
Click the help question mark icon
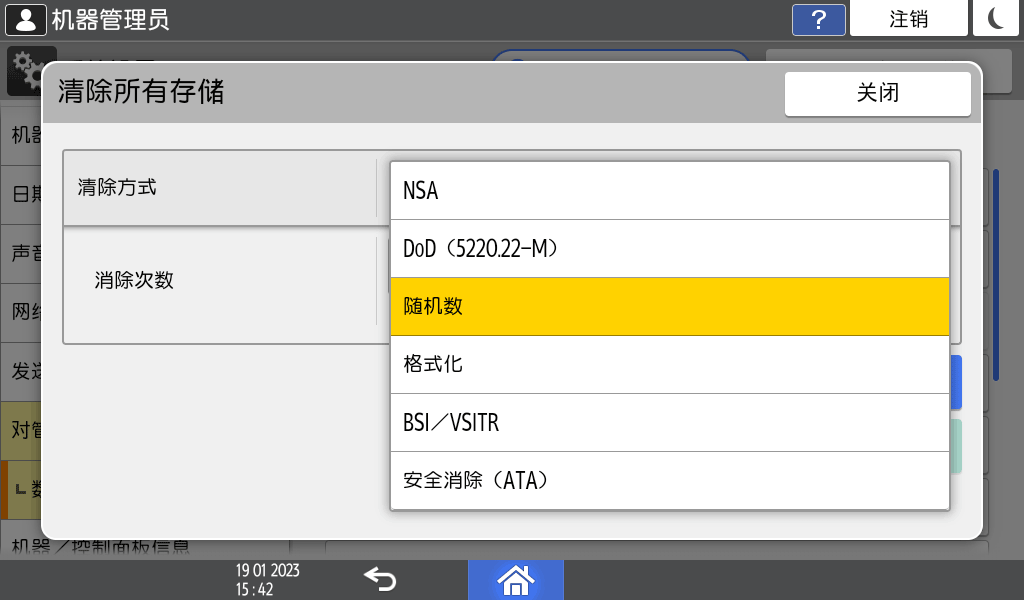(x=818, y=19)
